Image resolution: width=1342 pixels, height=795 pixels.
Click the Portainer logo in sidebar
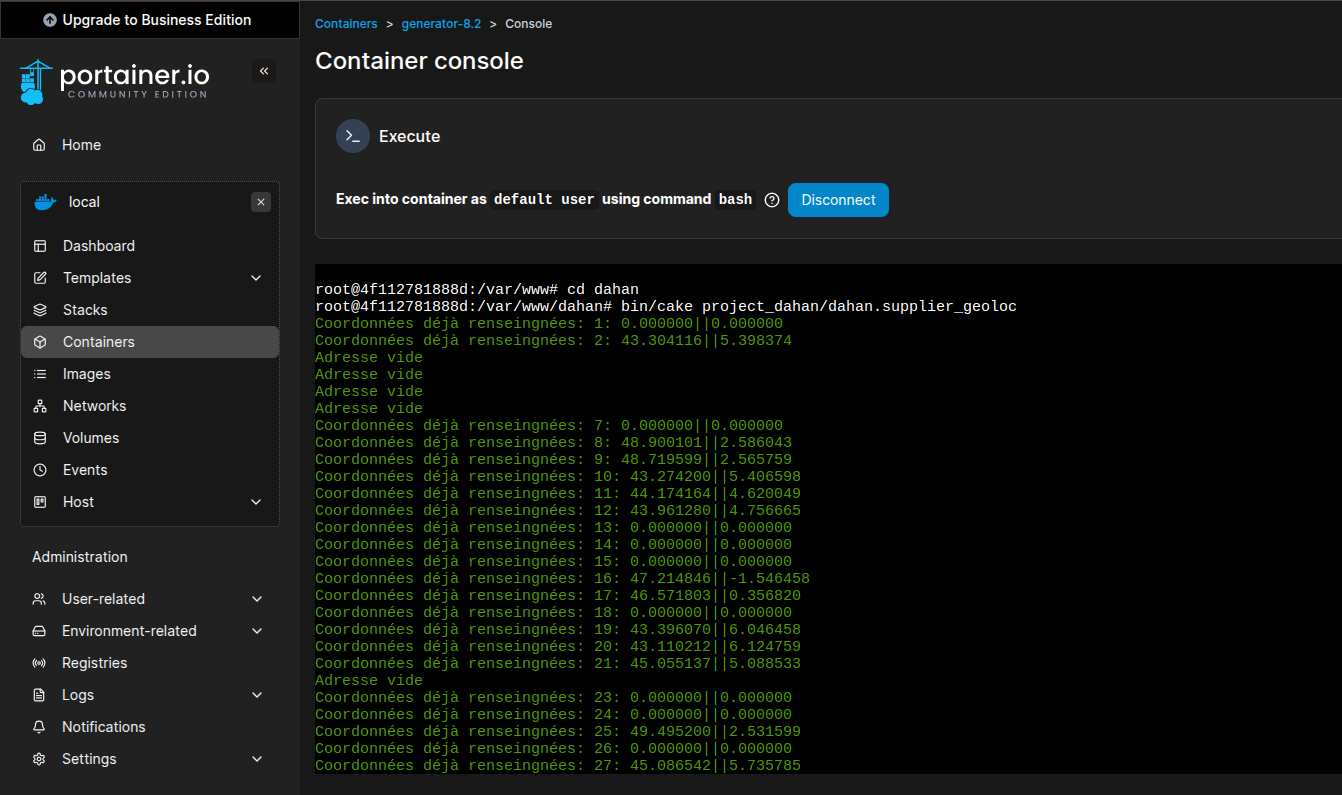point(114,82)
